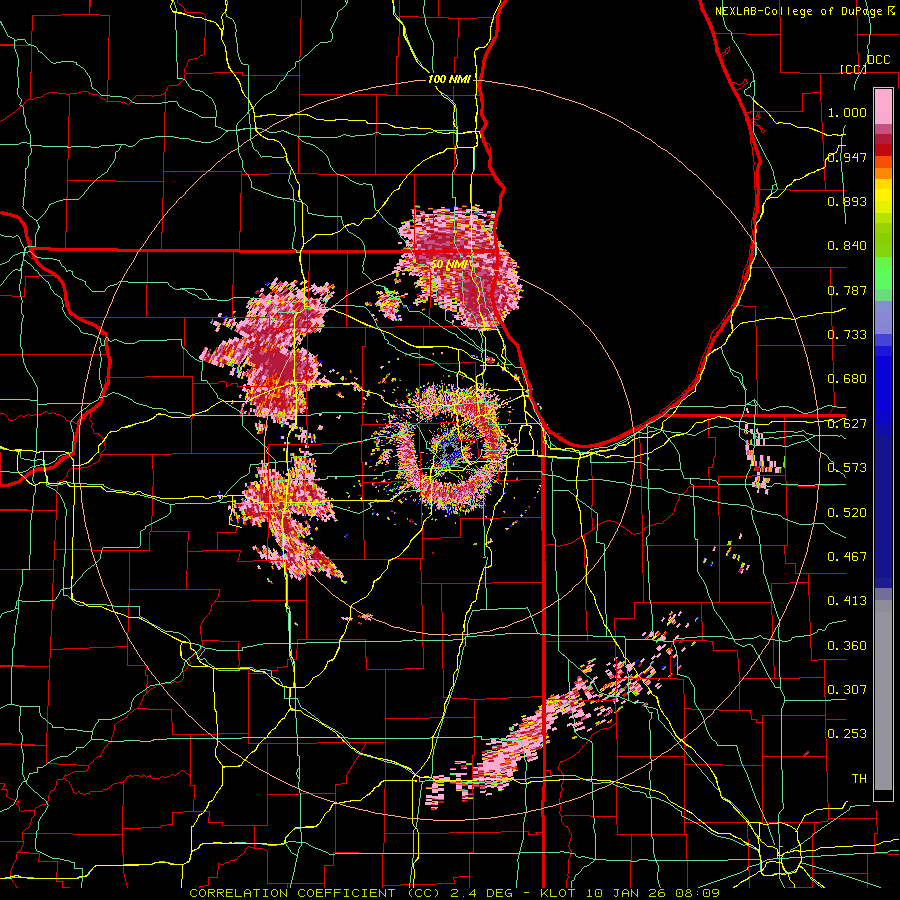This screenshot has width=900, height=900.
Task: Click CORRELATION COEFFICIENT (CC) in the caption
Action: coord(315,893)
